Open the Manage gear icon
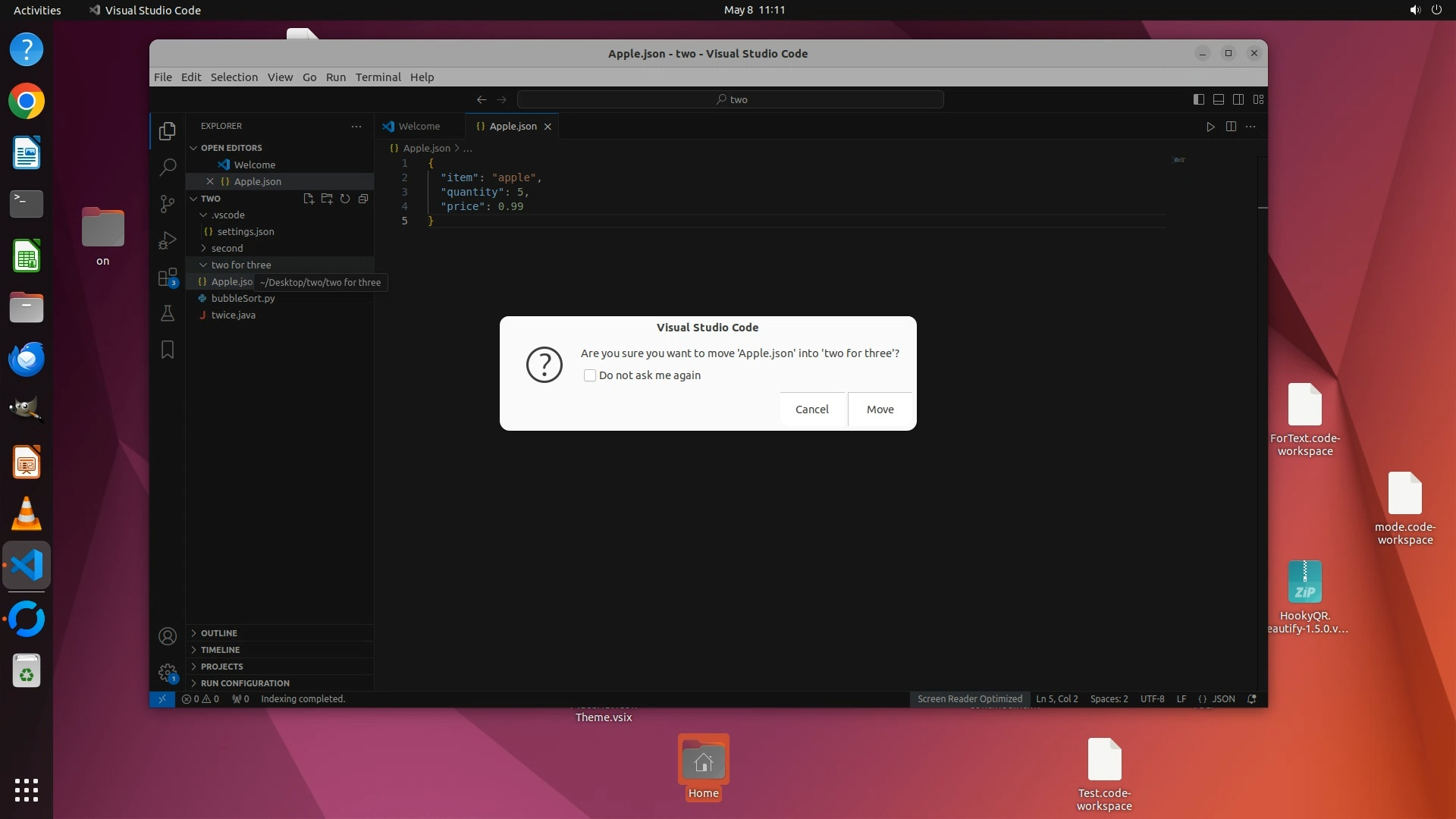Image resolution: width=1456 pixels, height=819 pixels. (168, 673)
